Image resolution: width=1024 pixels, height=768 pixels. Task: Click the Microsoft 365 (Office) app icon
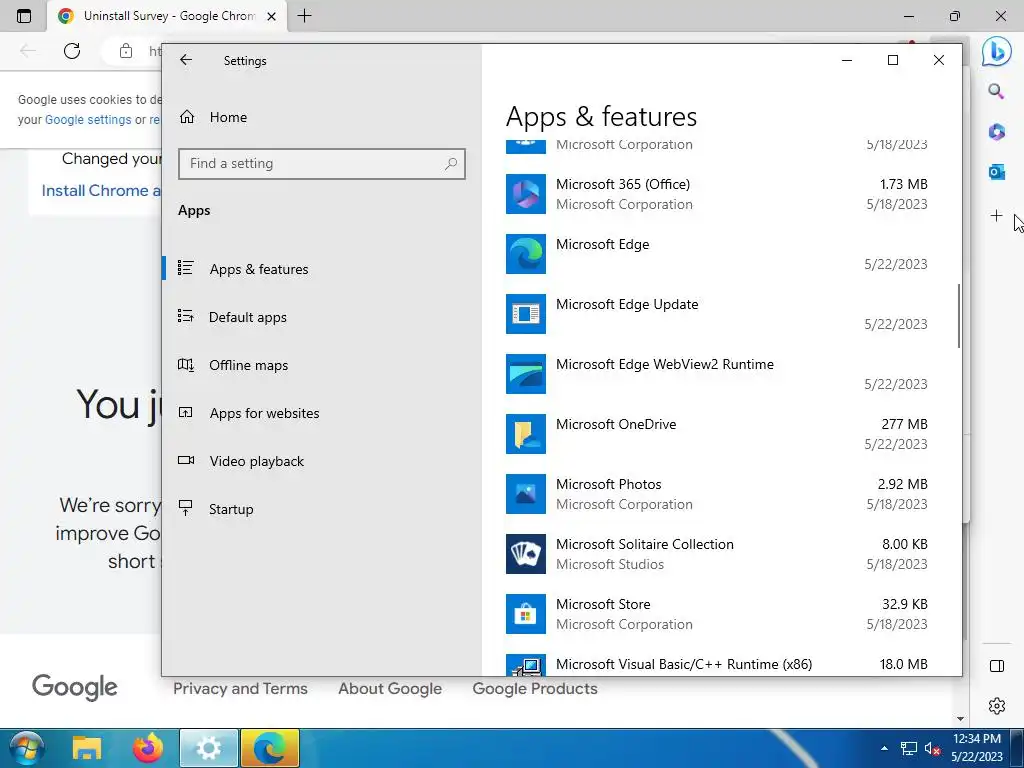pyautogui.click(x=526, y=194)
